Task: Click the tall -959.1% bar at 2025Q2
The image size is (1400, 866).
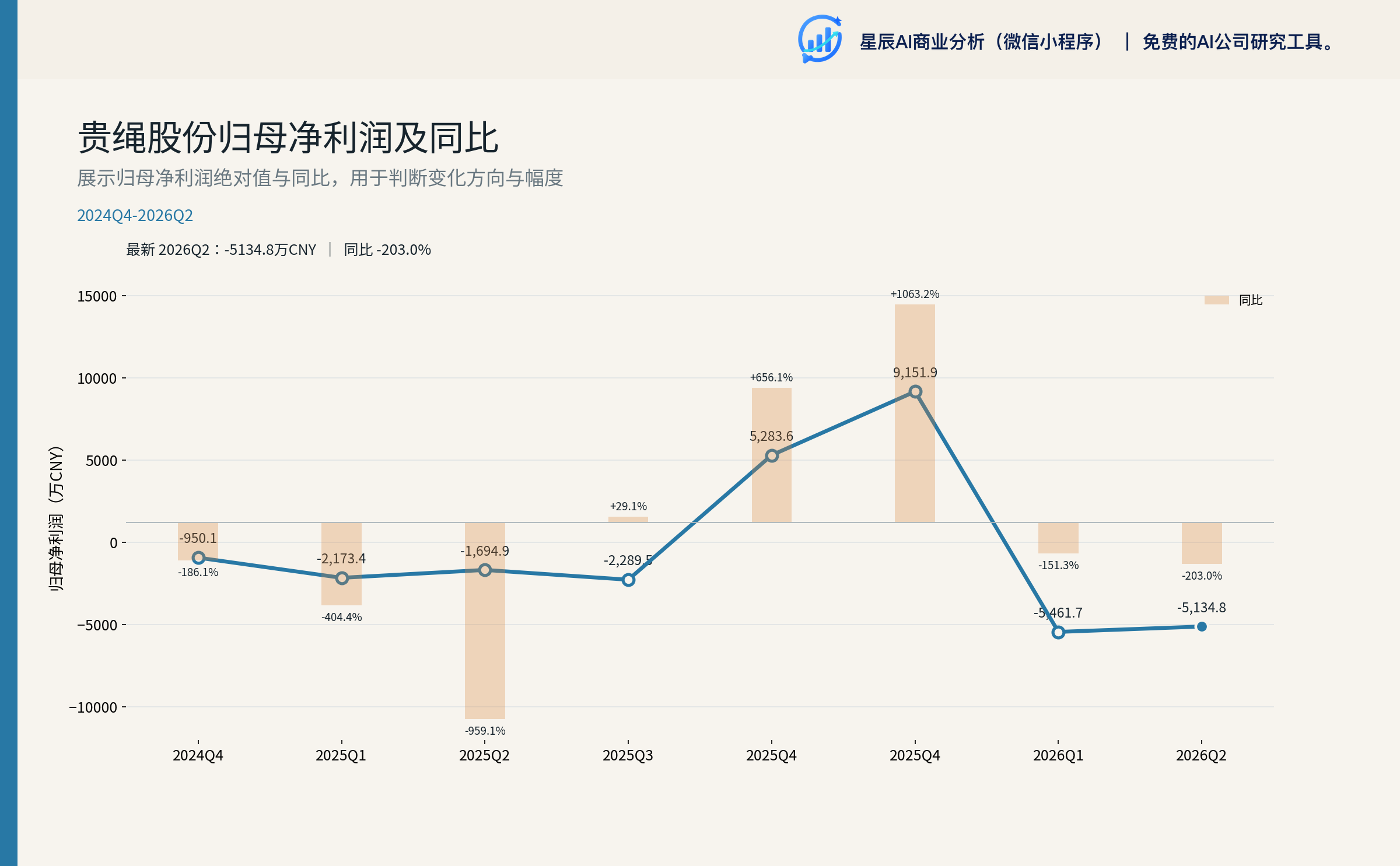Action: [x=485, y=620]
